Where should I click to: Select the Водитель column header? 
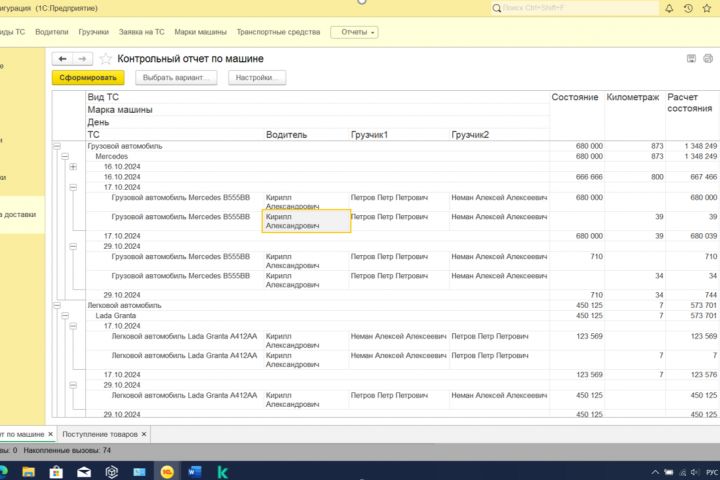pyautogui.click(x=287, y=135)
